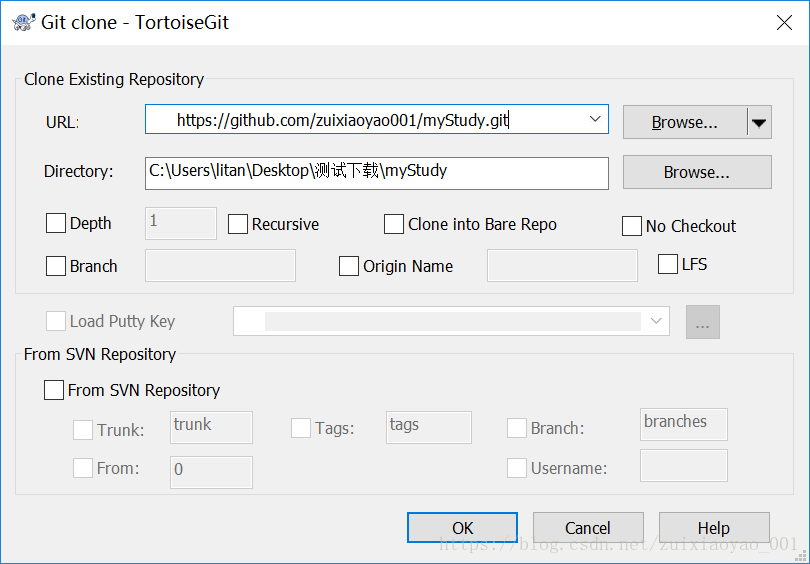
Task: Click the TortoiseGit turtle icon in title bar
Action: [23, 22]
